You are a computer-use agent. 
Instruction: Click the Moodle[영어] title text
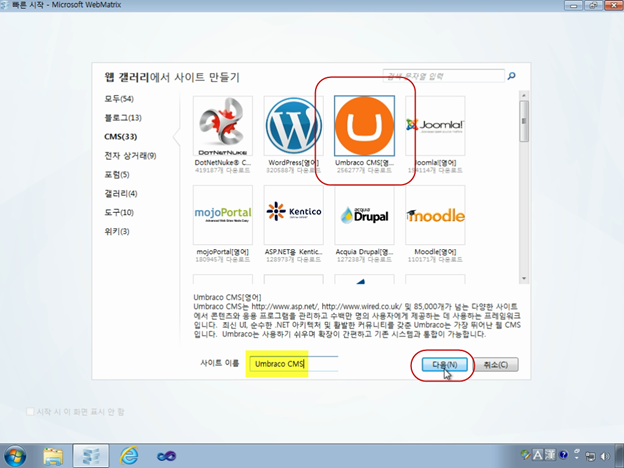[435, 252]
